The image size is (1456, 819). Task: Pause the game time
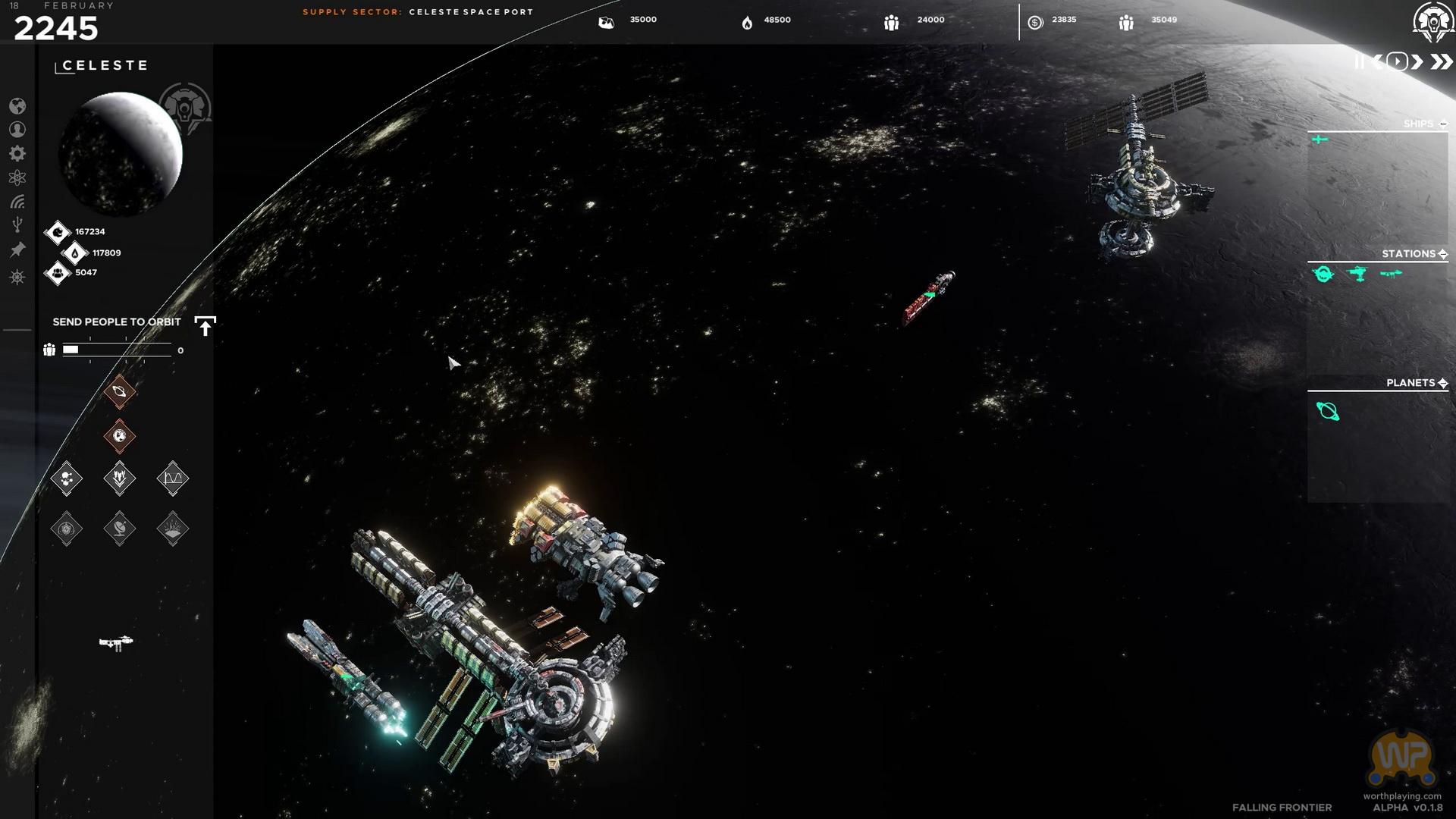pos(1359,62)
